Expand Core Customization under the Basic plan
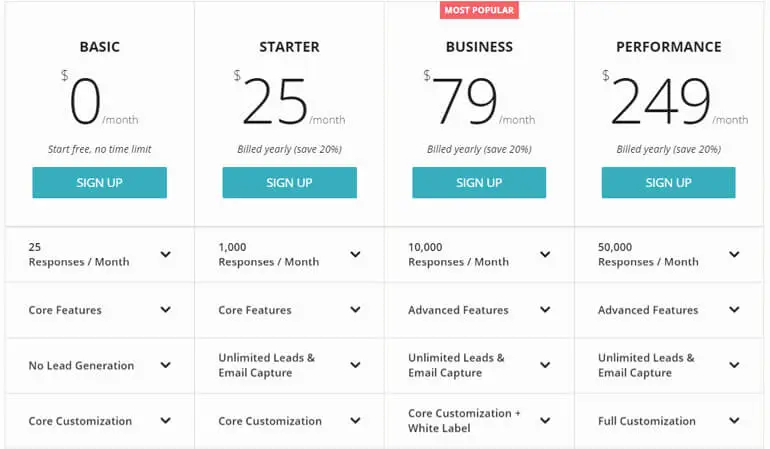 [165, 421]
